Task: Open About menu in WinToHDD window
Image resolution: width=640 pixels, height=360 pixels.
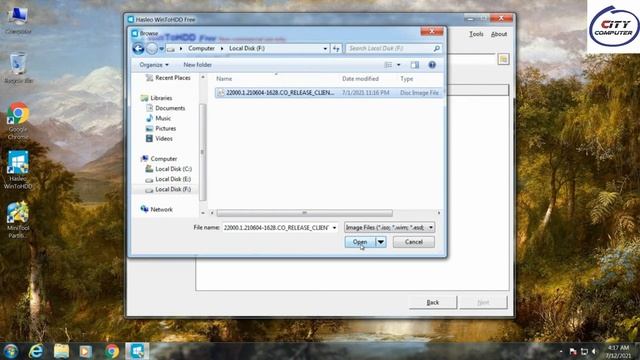Action: pos(499,34)
